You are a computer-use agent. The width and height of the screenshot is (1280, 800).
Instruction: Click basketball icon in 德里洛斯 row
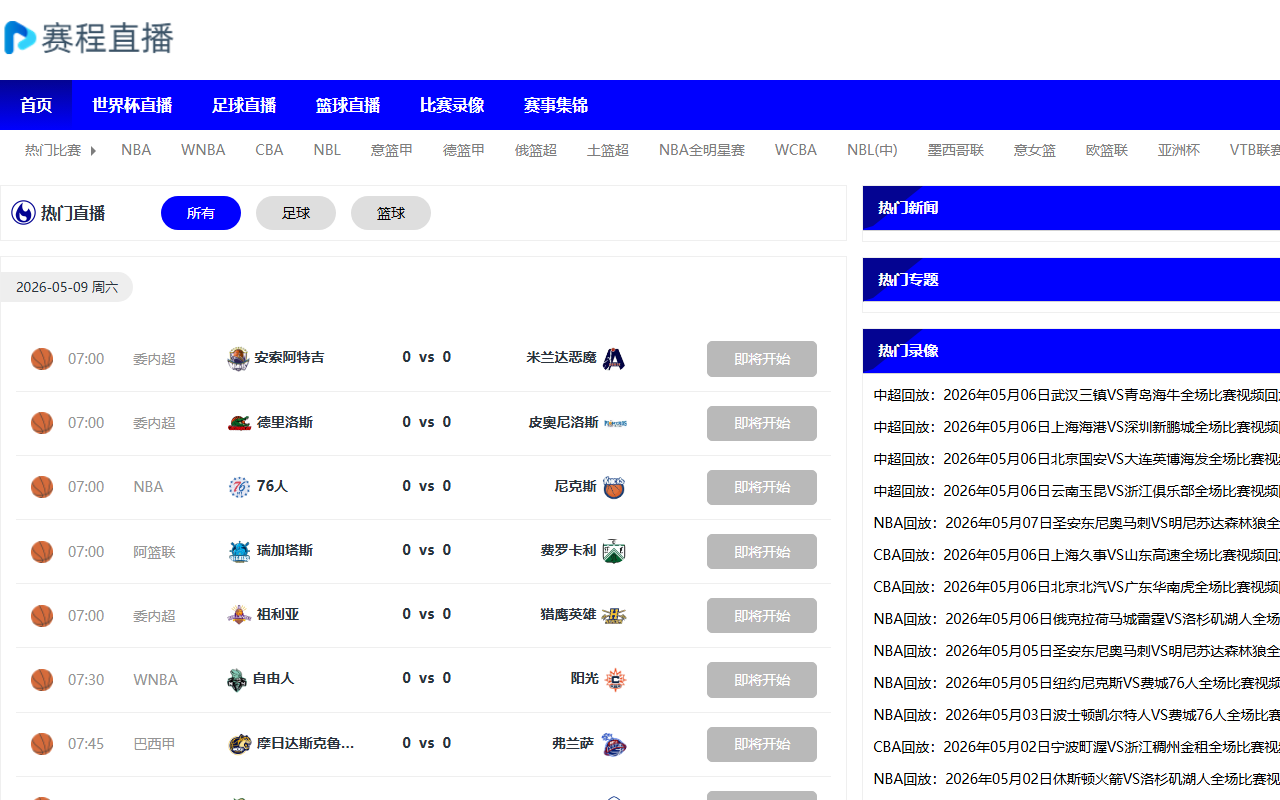[42, 423]
